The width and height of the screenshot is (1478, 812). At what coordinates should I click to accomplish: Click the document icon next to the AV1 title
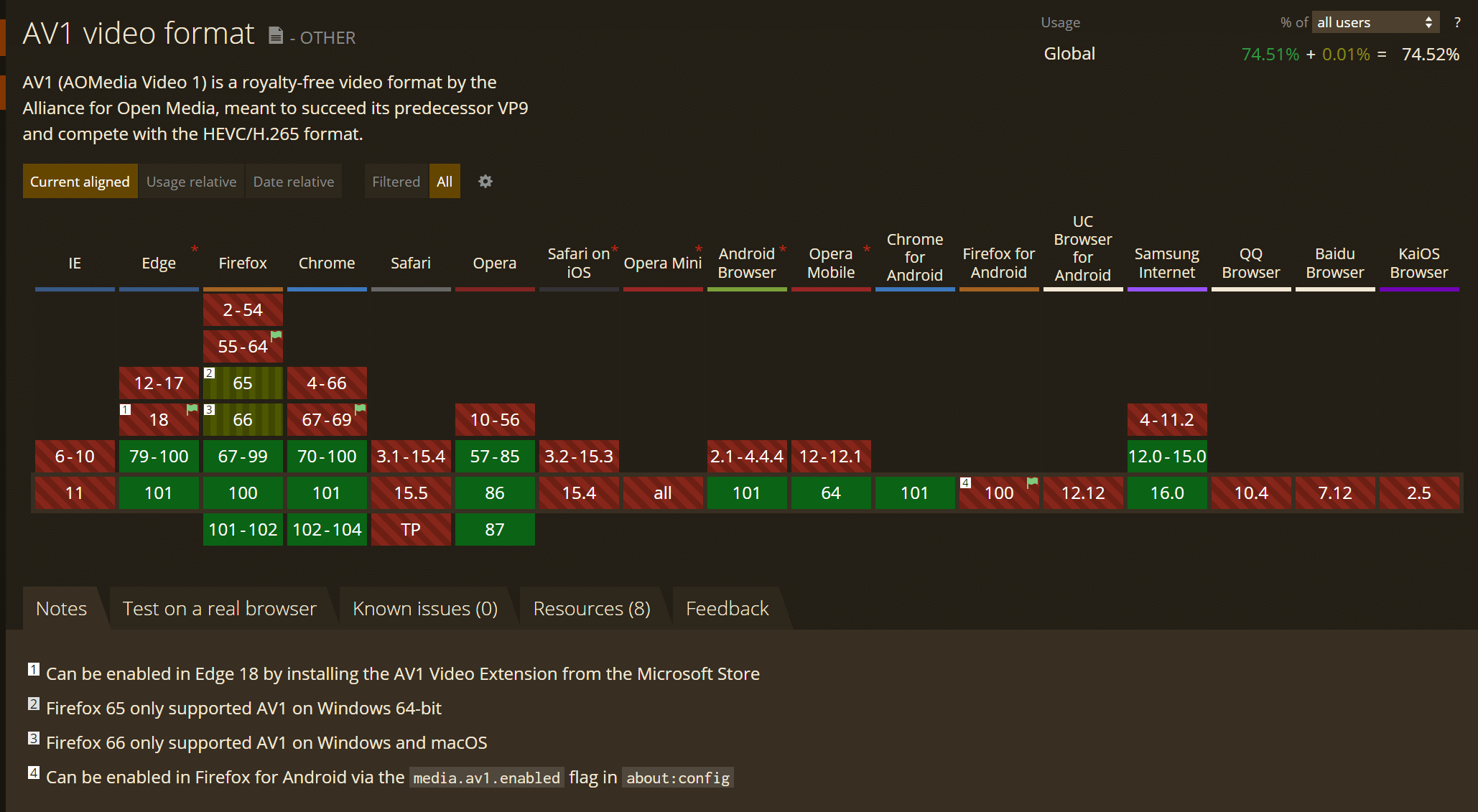click(275, 35)
